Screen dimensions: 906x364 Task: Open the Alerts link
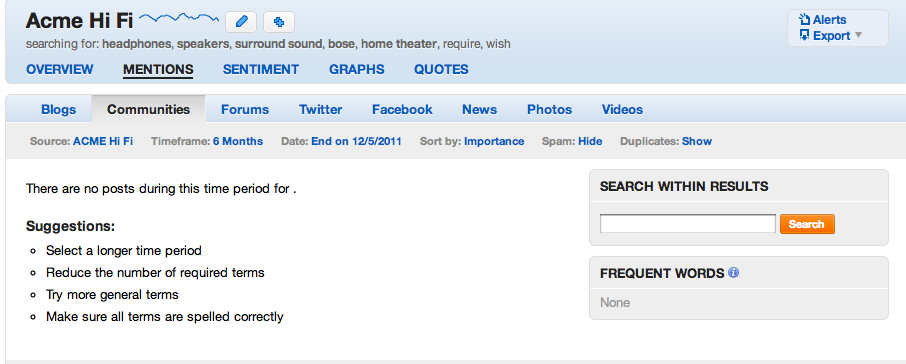829,20
